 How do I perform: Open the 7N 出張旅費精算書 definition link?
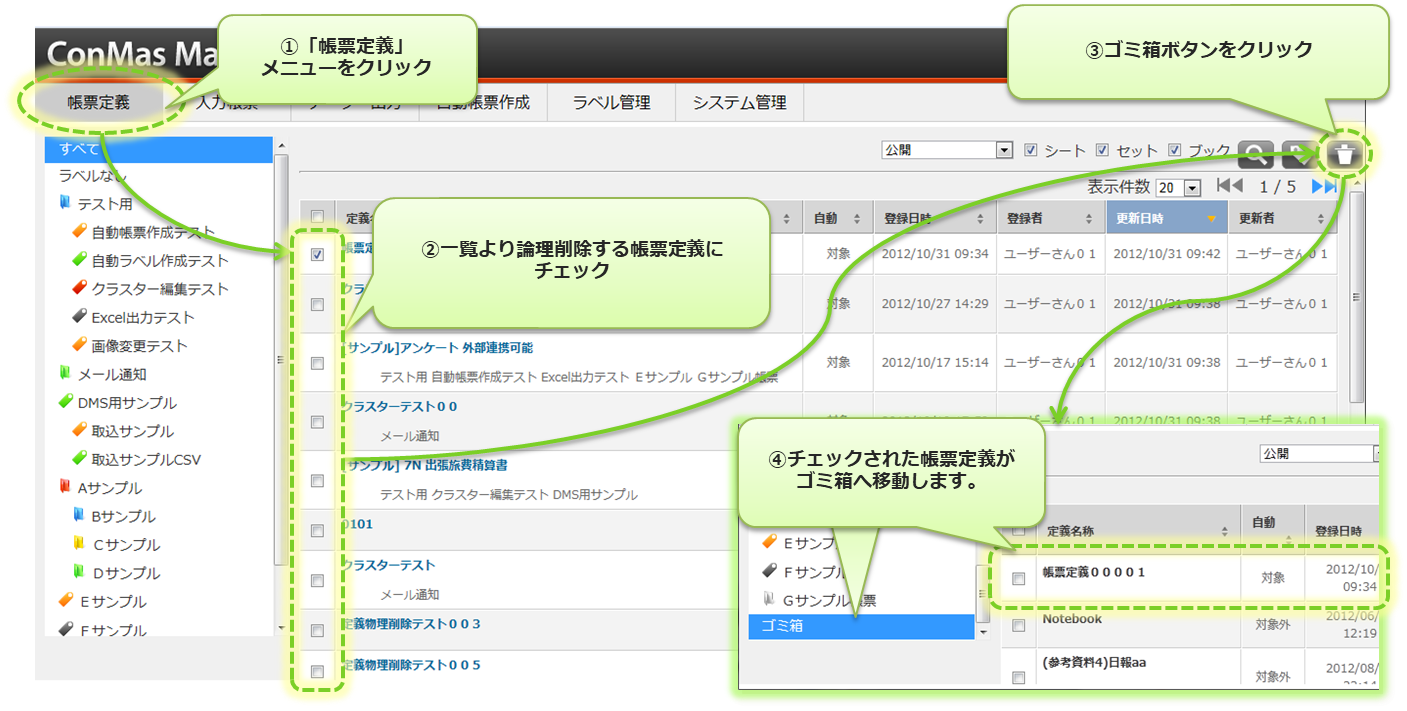point(425,465)
